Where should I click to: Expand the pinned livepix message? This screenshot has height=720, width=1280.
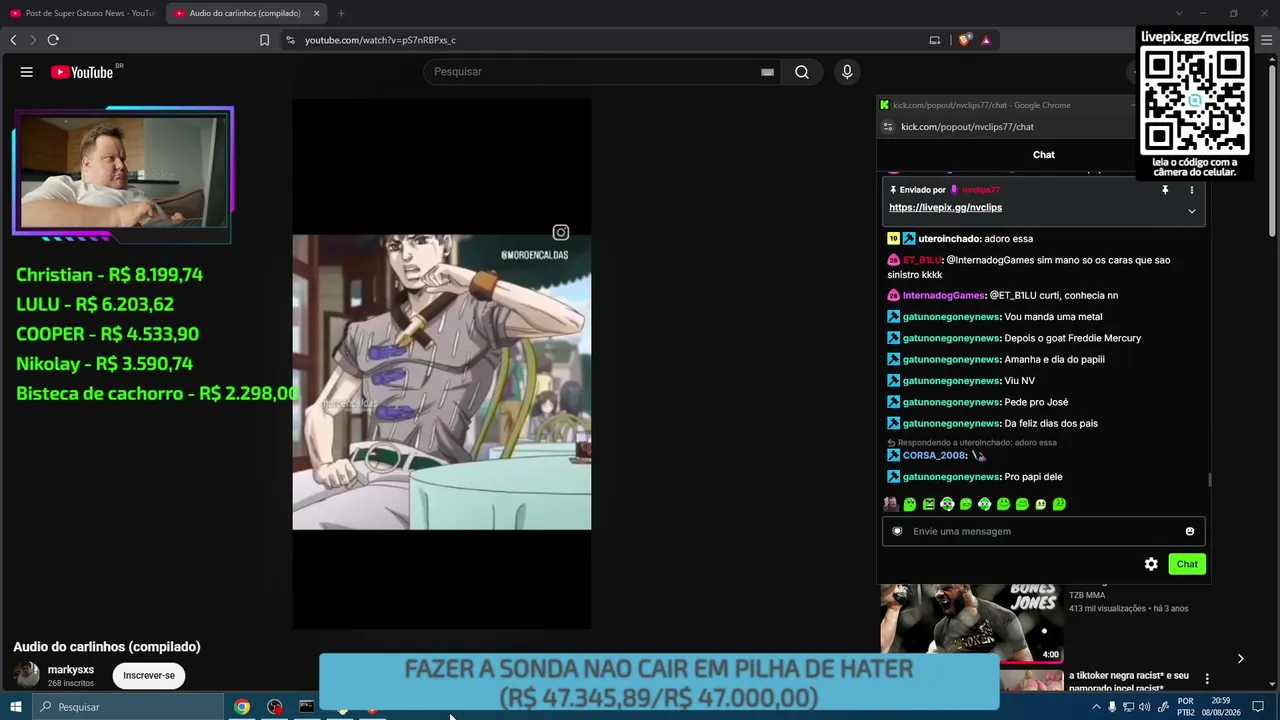[x=1191, y=211]
